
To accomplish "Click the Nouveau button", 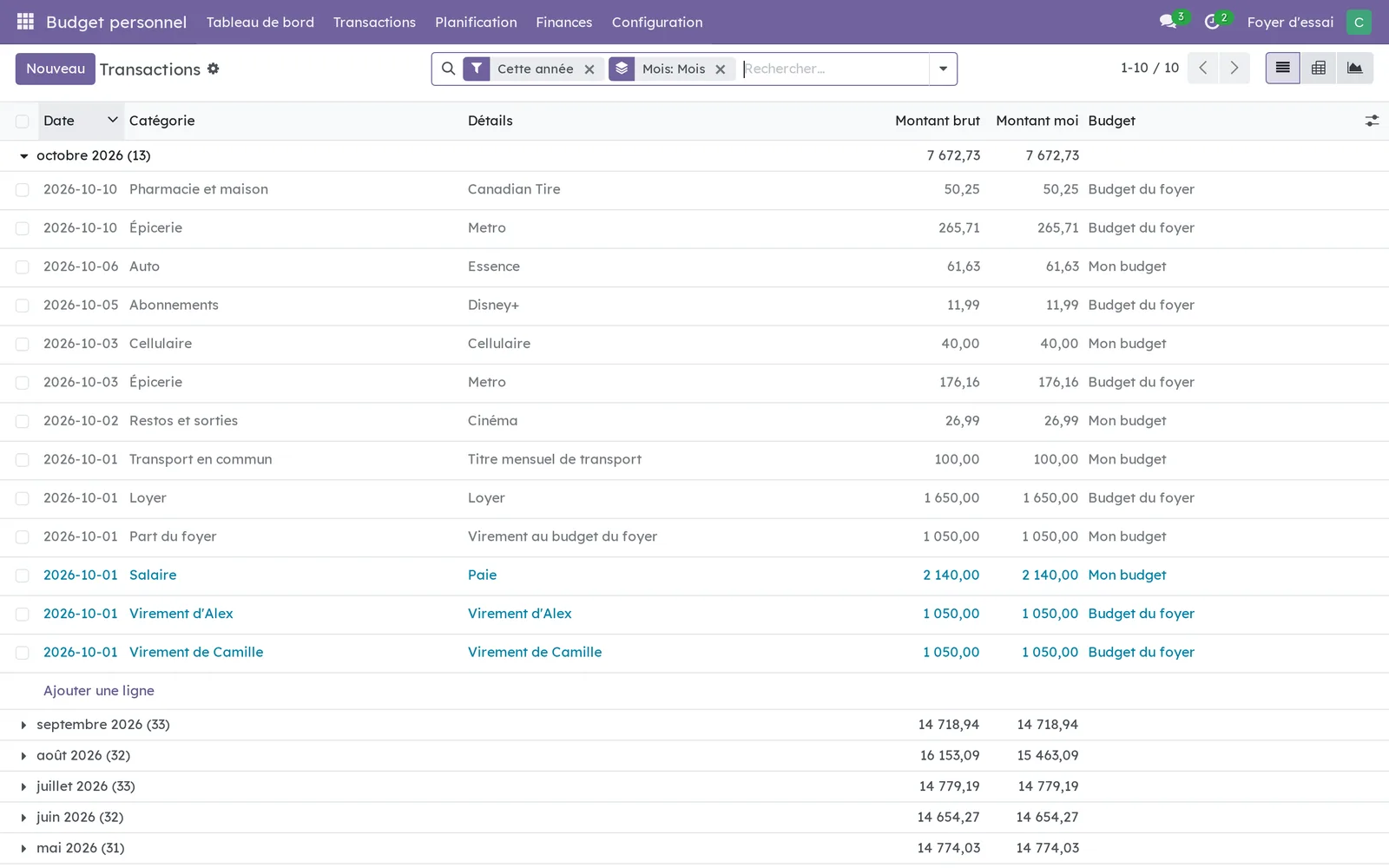I will pos(56,69).
